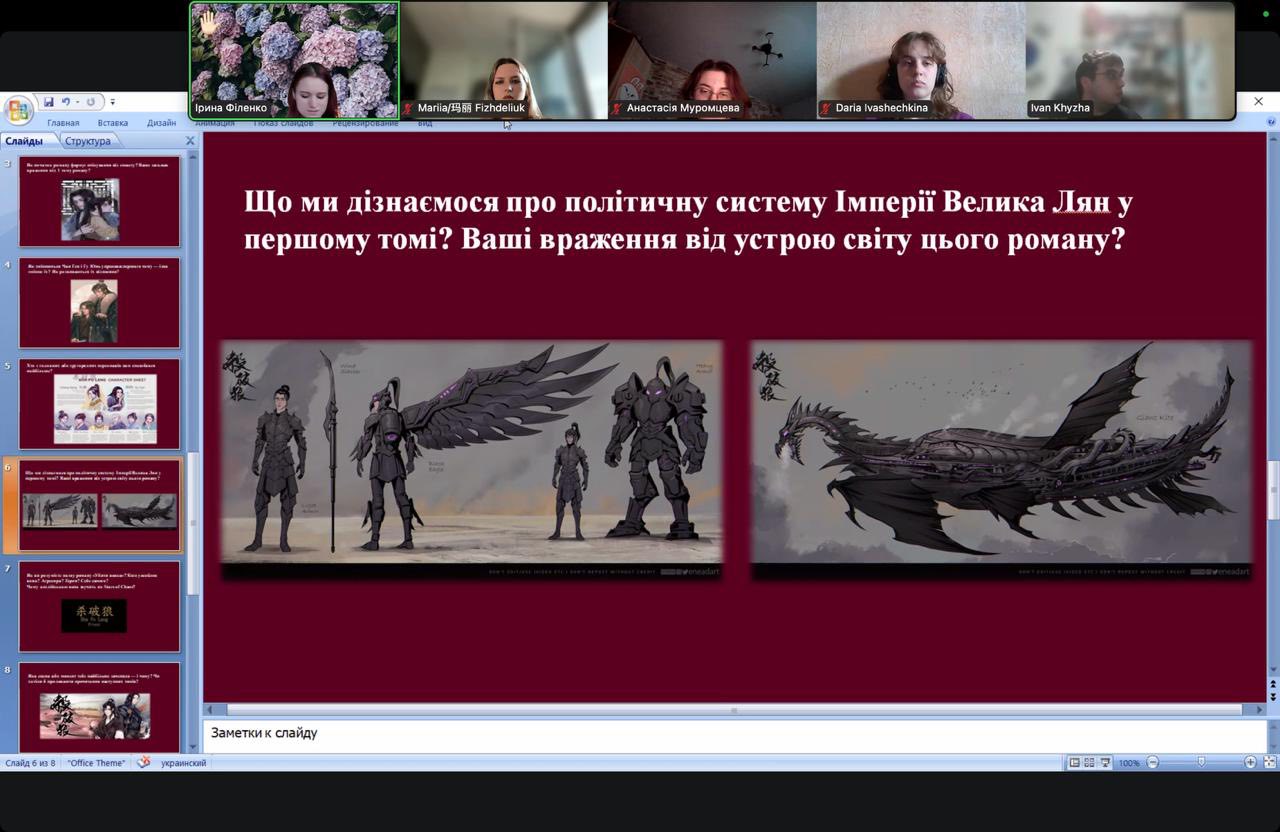This screenshot has height=832, width=1280.
Task: Click украинский language indicator
Action: 183,763
